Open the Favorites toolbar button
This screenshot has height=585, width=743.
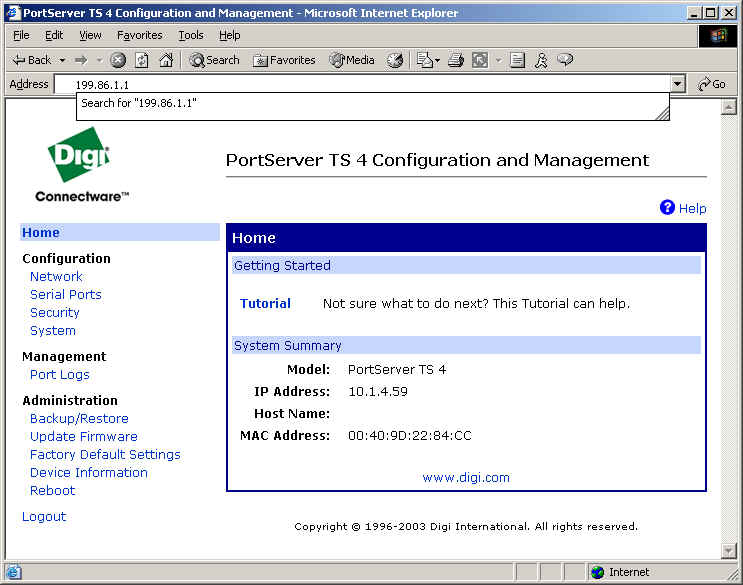click(x=285, y=60)
